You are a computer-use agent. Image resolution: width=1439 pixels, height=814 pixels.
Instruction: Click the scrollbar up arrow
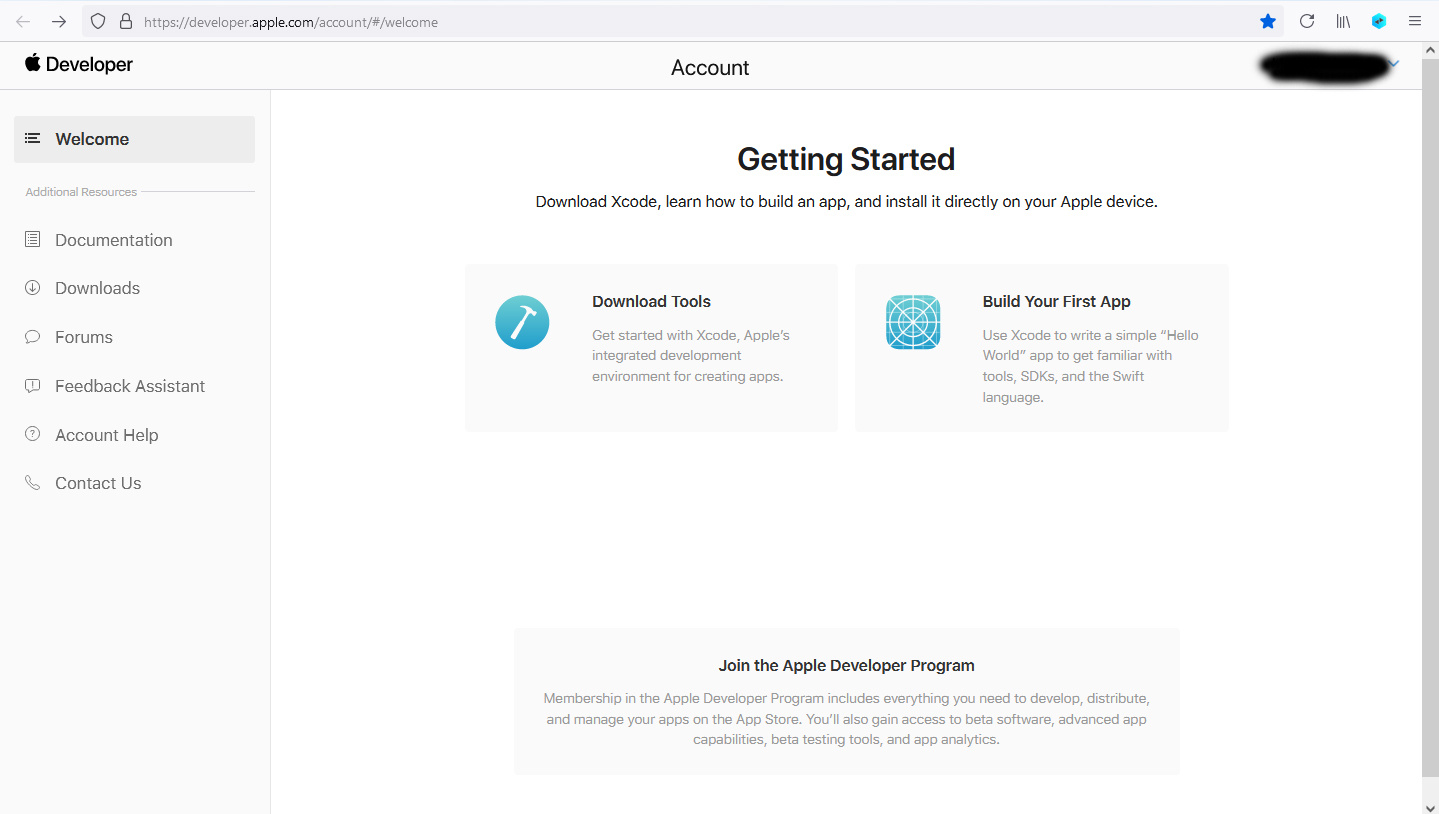[x=1430, y=49]
